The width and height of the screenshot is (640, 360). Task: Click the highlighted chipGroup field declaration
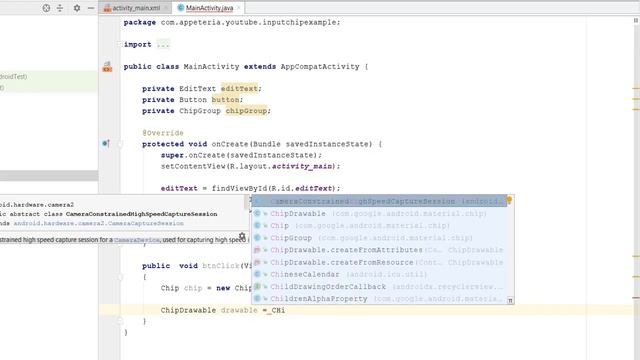click(x=247, y=111)
